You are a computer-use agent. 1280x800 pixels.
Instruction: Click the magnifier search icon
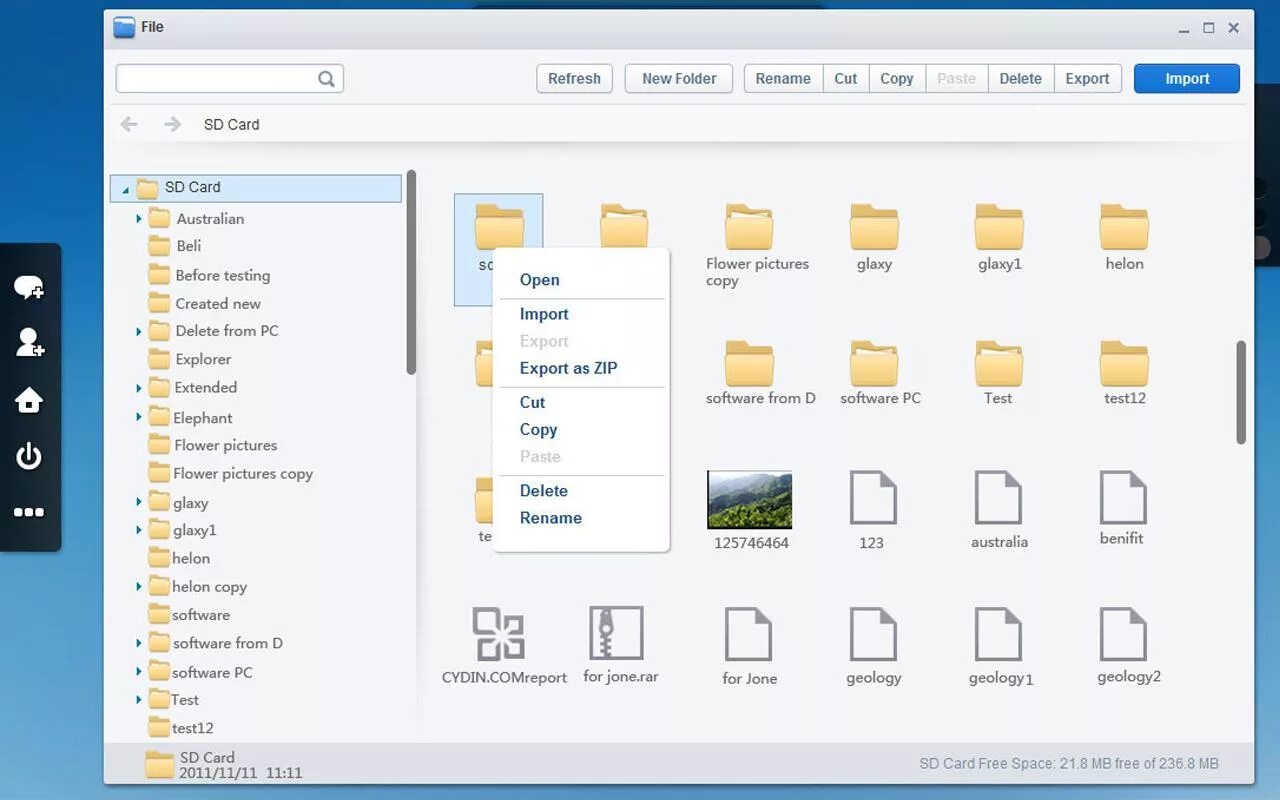(x=326, y=79)
